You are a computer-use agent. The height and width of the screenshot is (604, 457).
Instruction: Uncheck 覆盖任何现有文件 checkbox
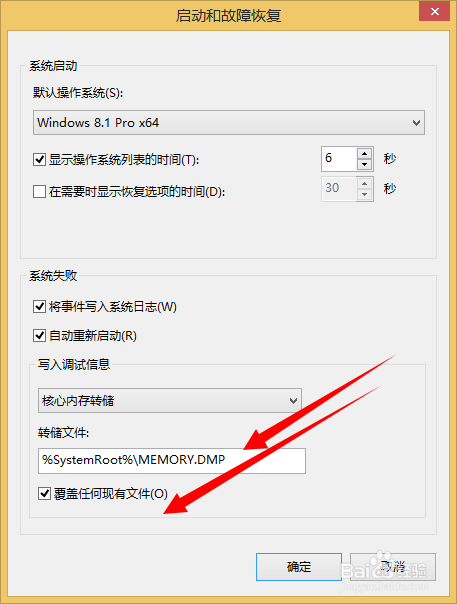tap(44, 493)
